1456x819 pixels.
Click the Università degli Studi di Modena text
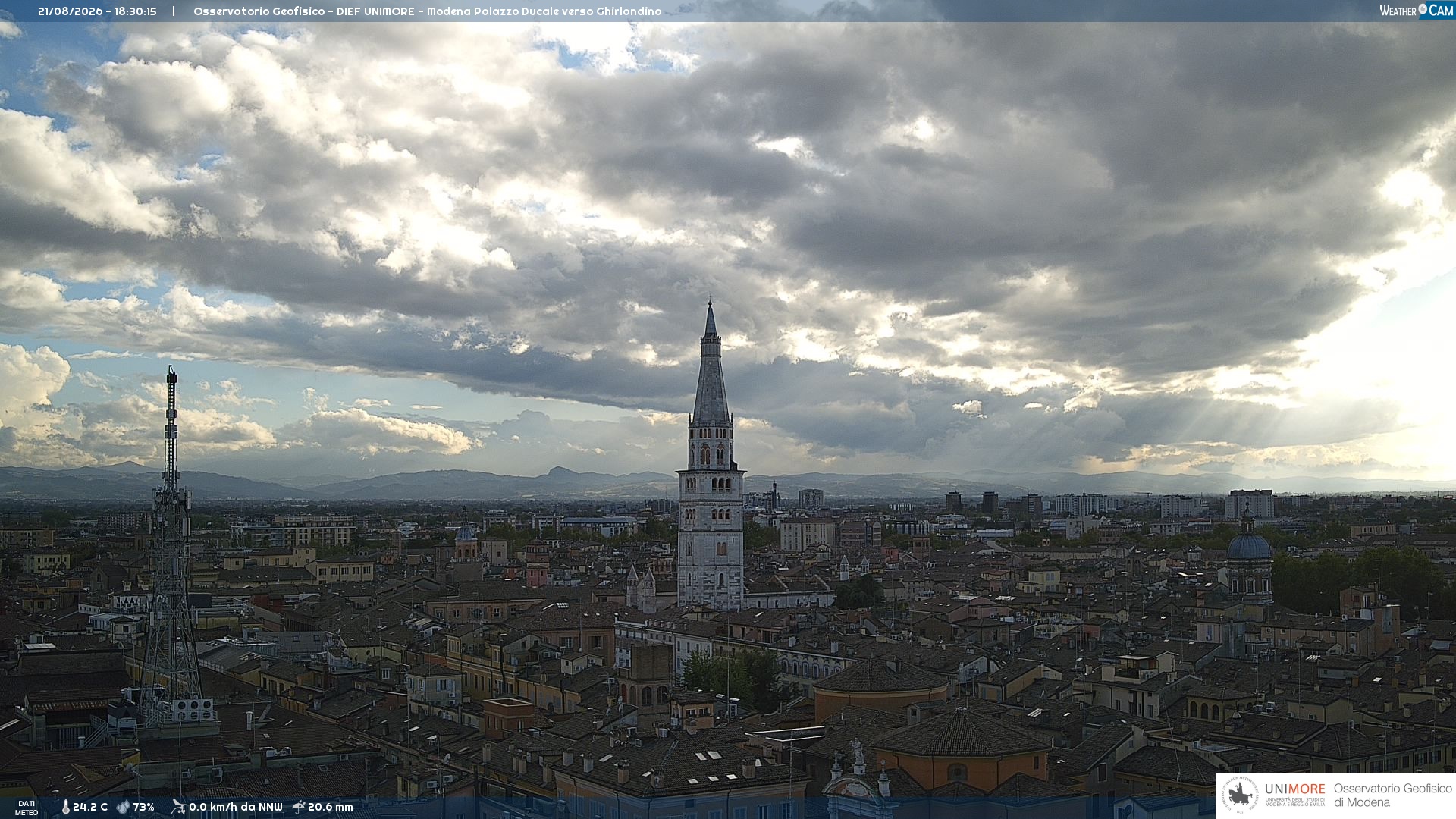pyautogui.click(x=1294, y=802)
